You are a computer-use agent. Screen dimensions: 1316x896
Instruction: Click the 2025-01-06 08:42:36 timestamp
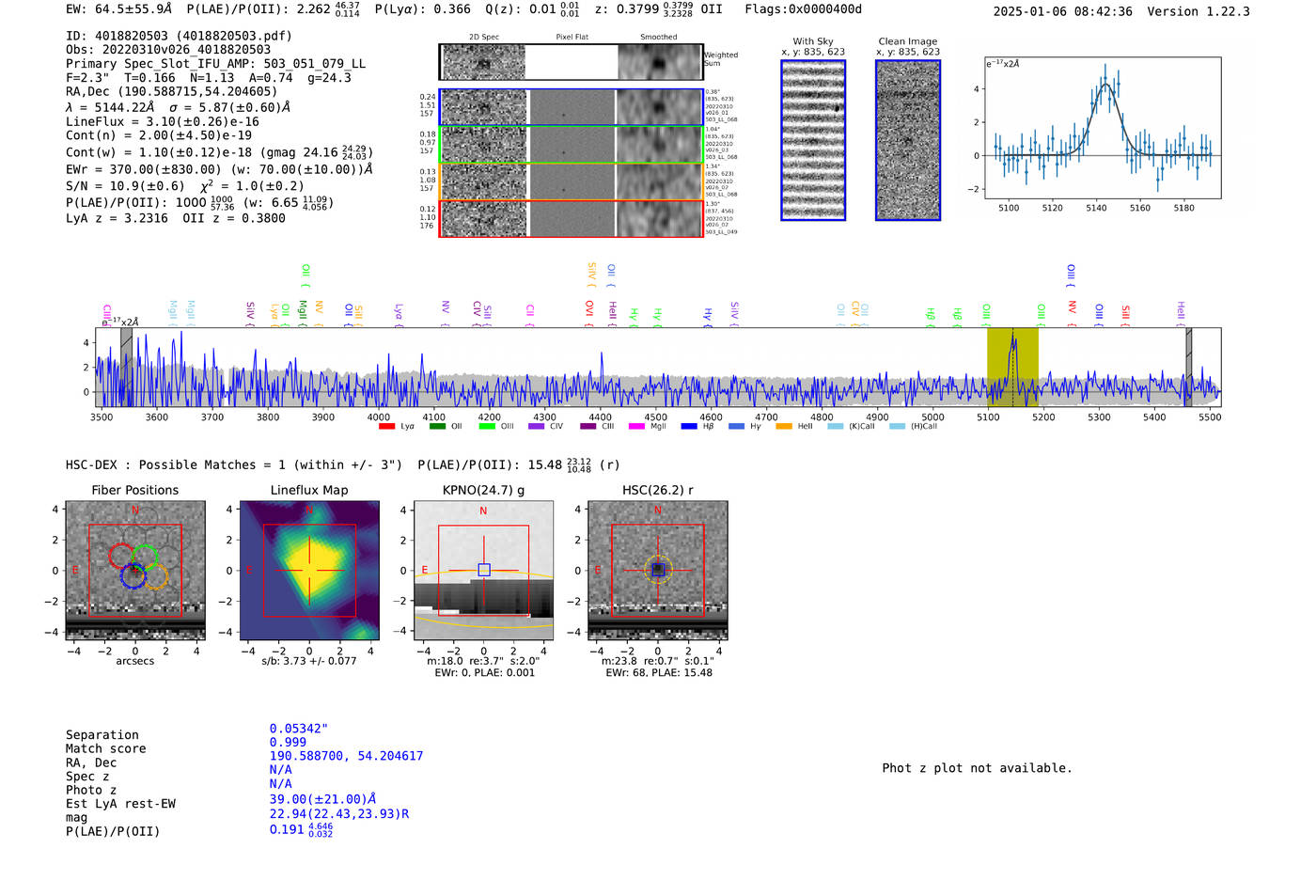pos(1063,12)
